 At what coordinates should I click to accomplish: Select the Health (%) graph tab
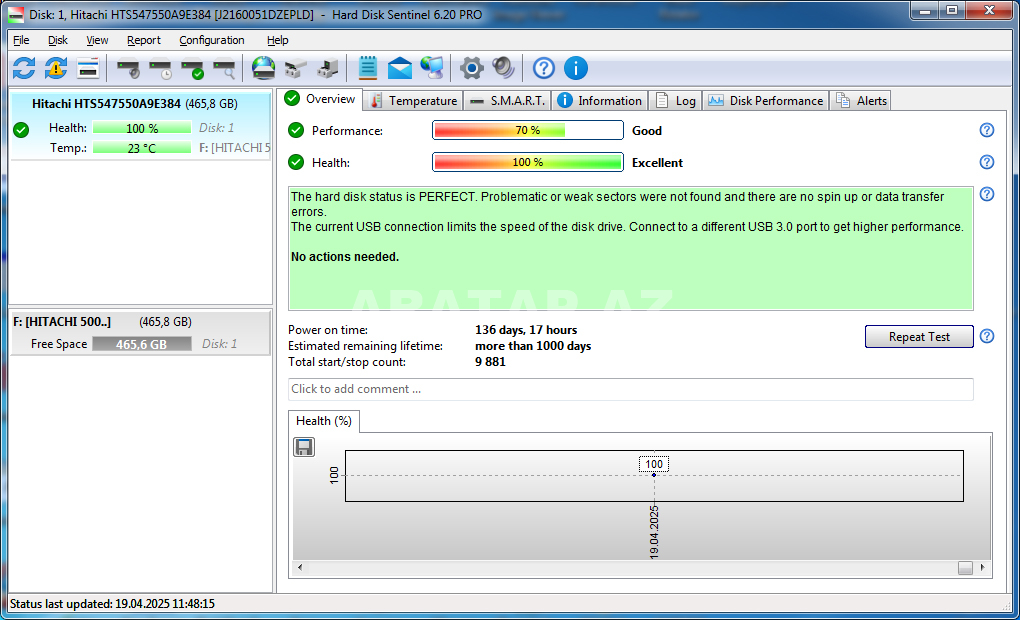323,421
